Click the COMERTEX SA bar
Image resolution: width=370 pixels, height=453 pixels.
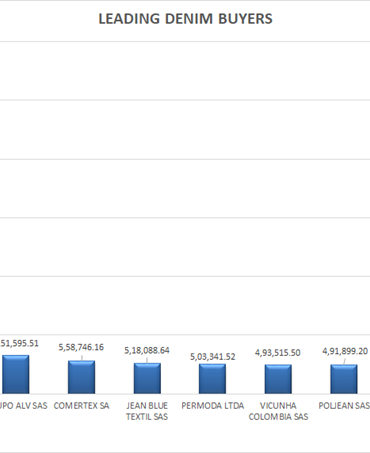tap(81, 377)
